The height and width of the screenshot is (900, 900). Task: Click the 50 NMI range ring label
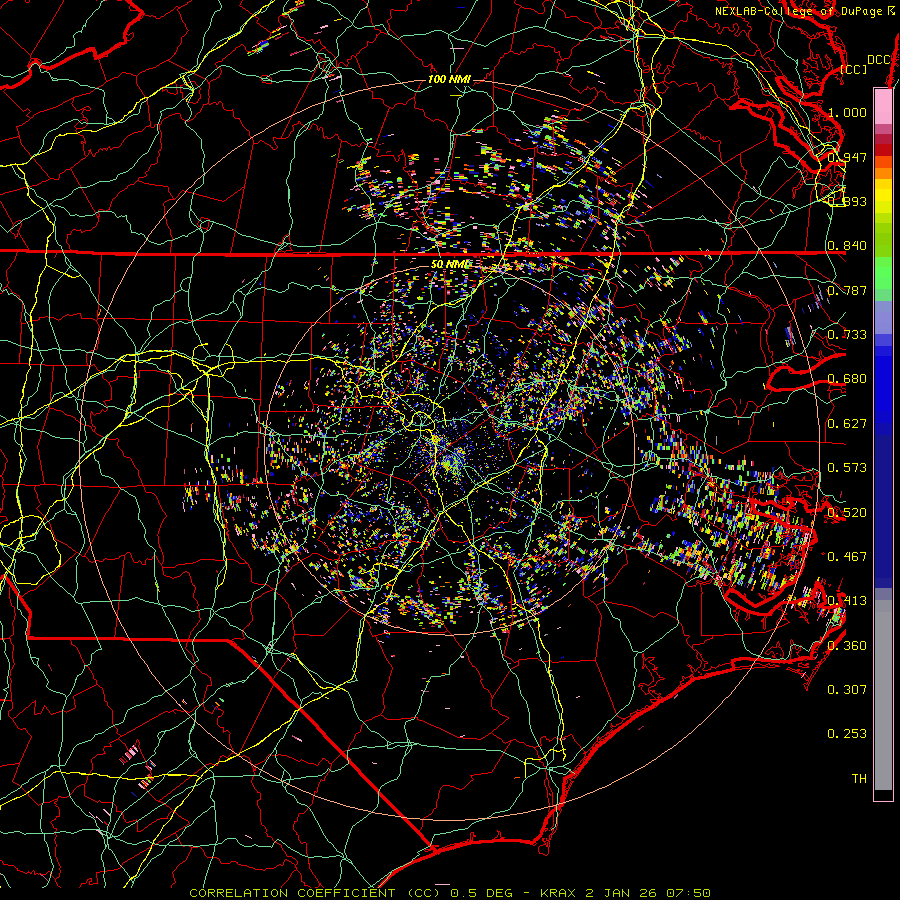449,264
